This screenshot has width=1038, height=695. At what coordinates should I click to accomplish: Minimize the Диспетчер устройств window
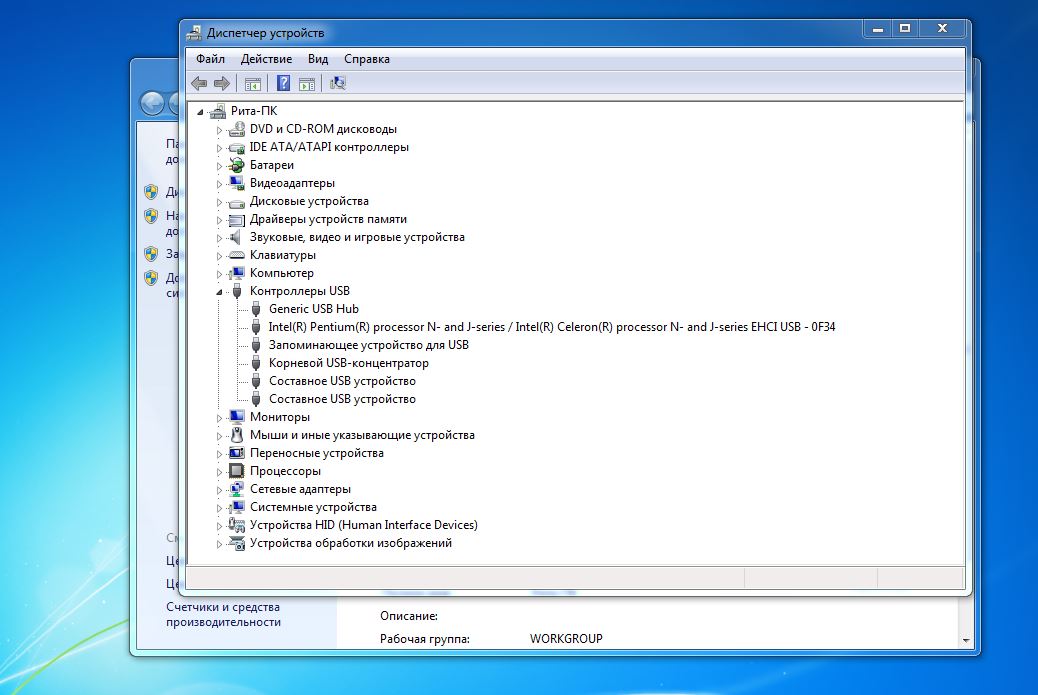(x=878, y=28)
